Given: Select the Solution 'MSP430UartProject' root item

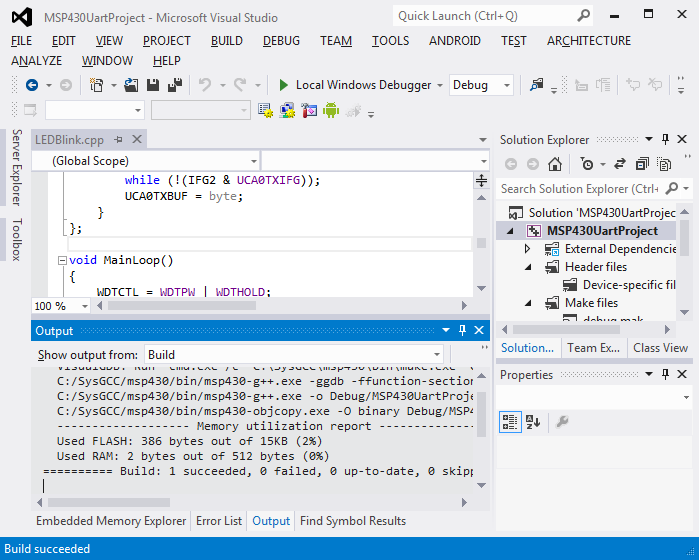Looking at the screenshot, I should click(x=593, y=213).
